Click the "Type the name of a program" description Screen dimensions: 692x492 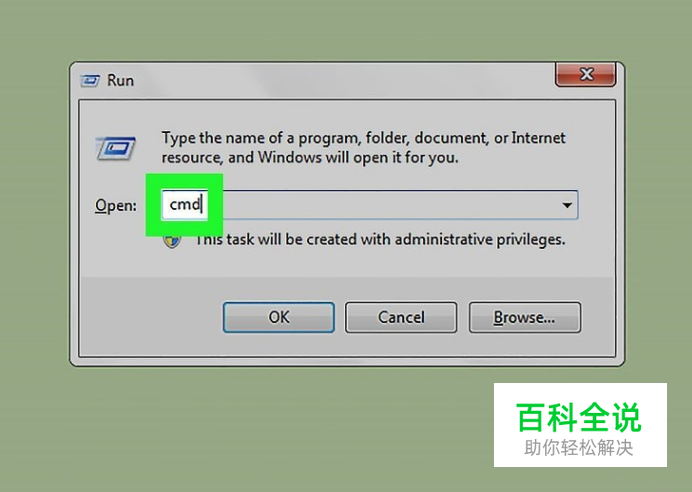[x=363, y=148]
